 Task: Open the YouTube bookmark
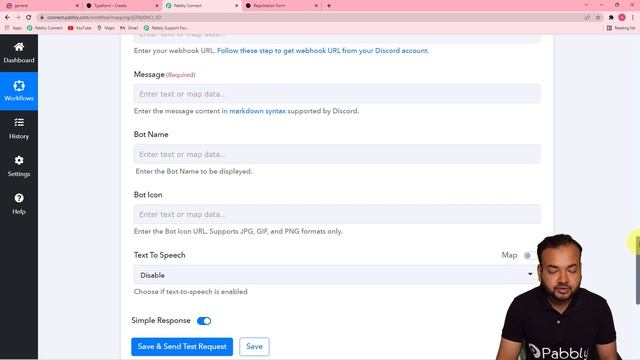tap(80, 28)
